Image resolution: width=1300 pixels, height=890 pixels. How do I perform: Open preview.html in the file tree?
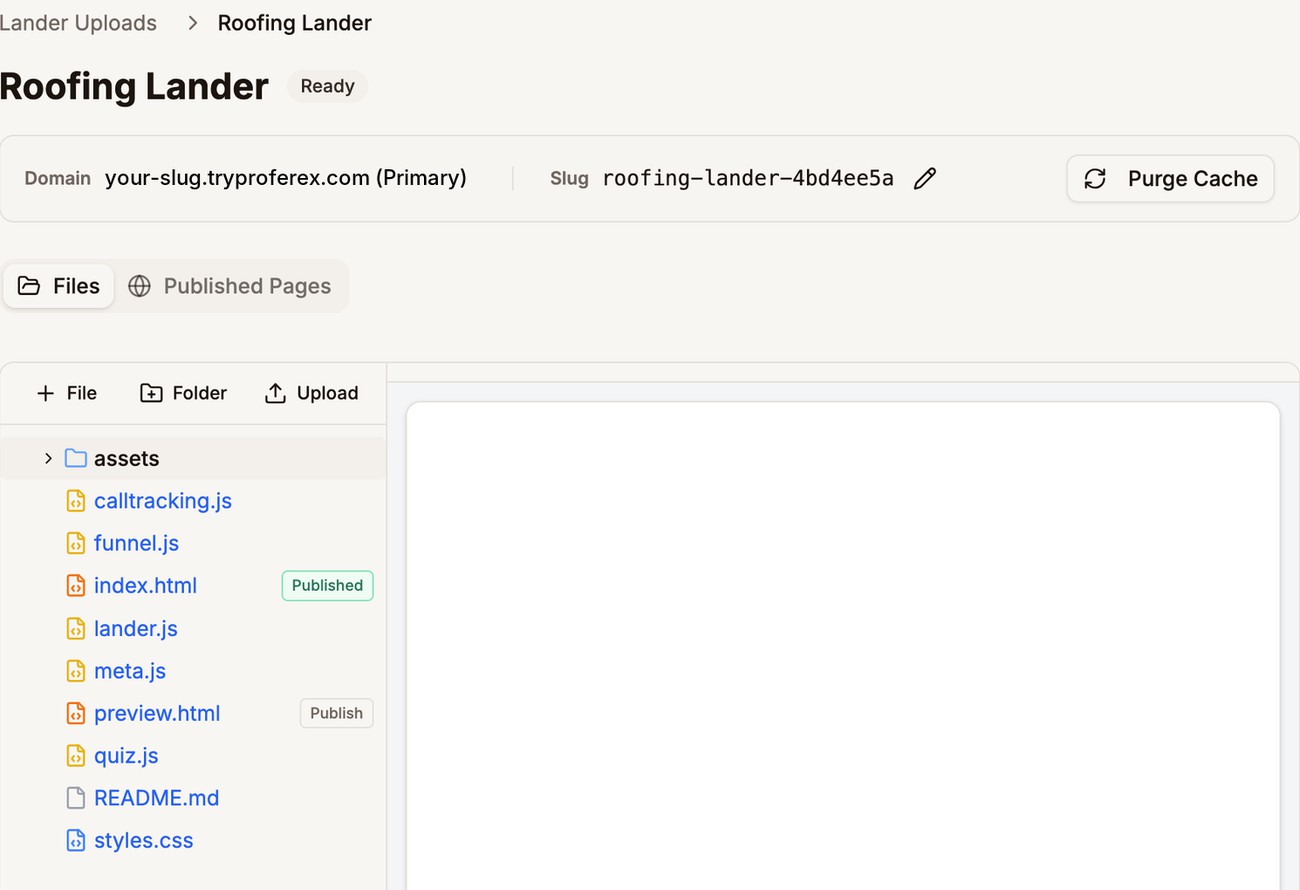[x=157, y=713]
